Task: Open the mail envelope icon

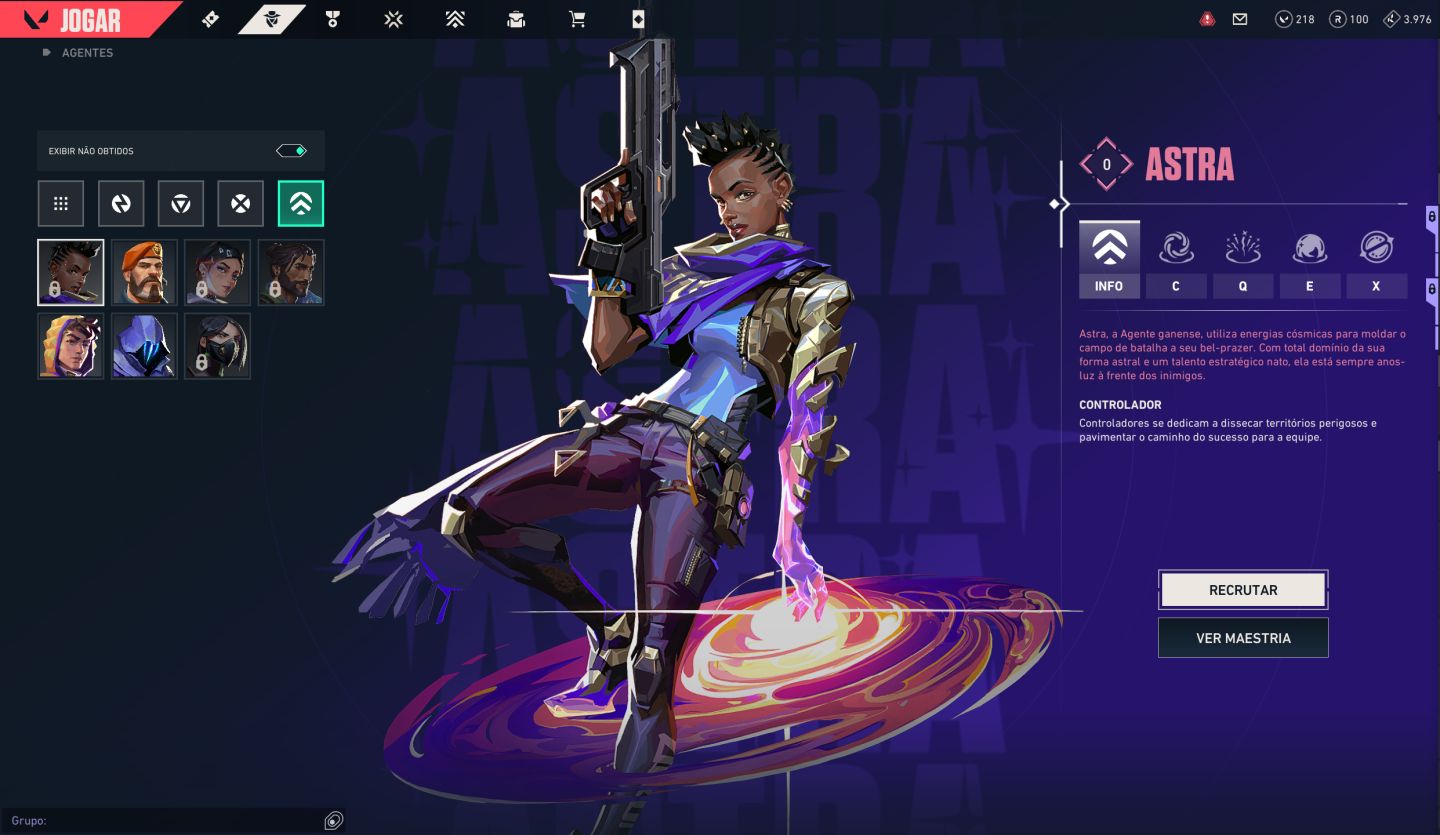Action: 1240,19
